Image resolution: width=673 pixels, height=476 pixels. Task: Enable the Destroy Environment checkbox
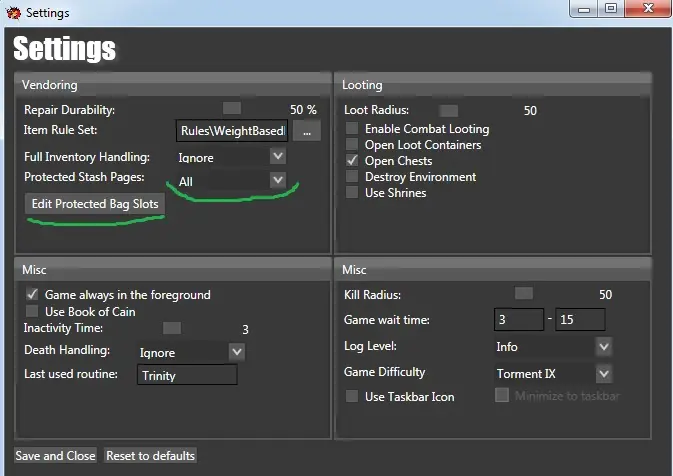click(352, 177)
